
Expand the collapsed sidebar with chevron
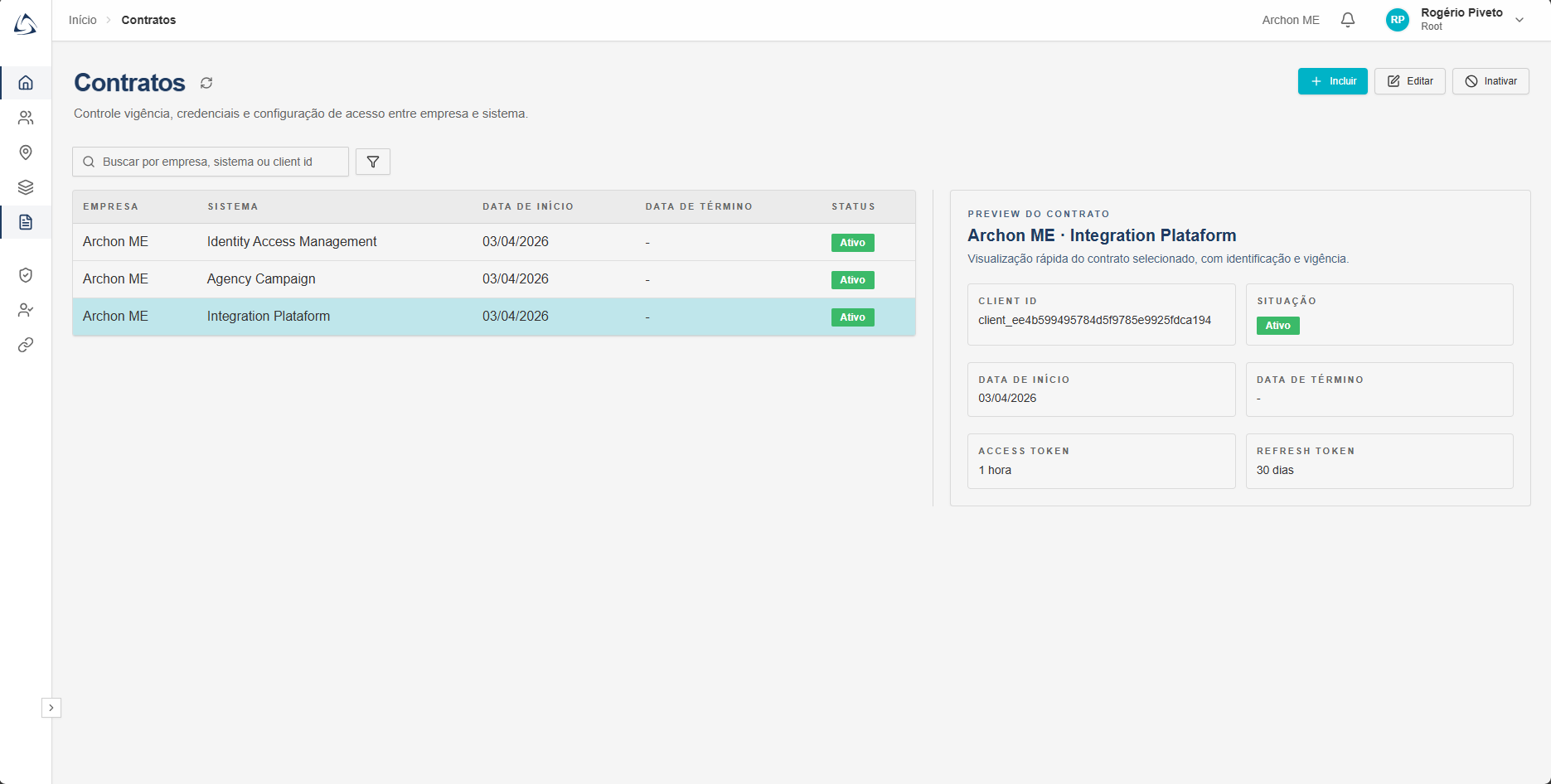tap(51, 708)
